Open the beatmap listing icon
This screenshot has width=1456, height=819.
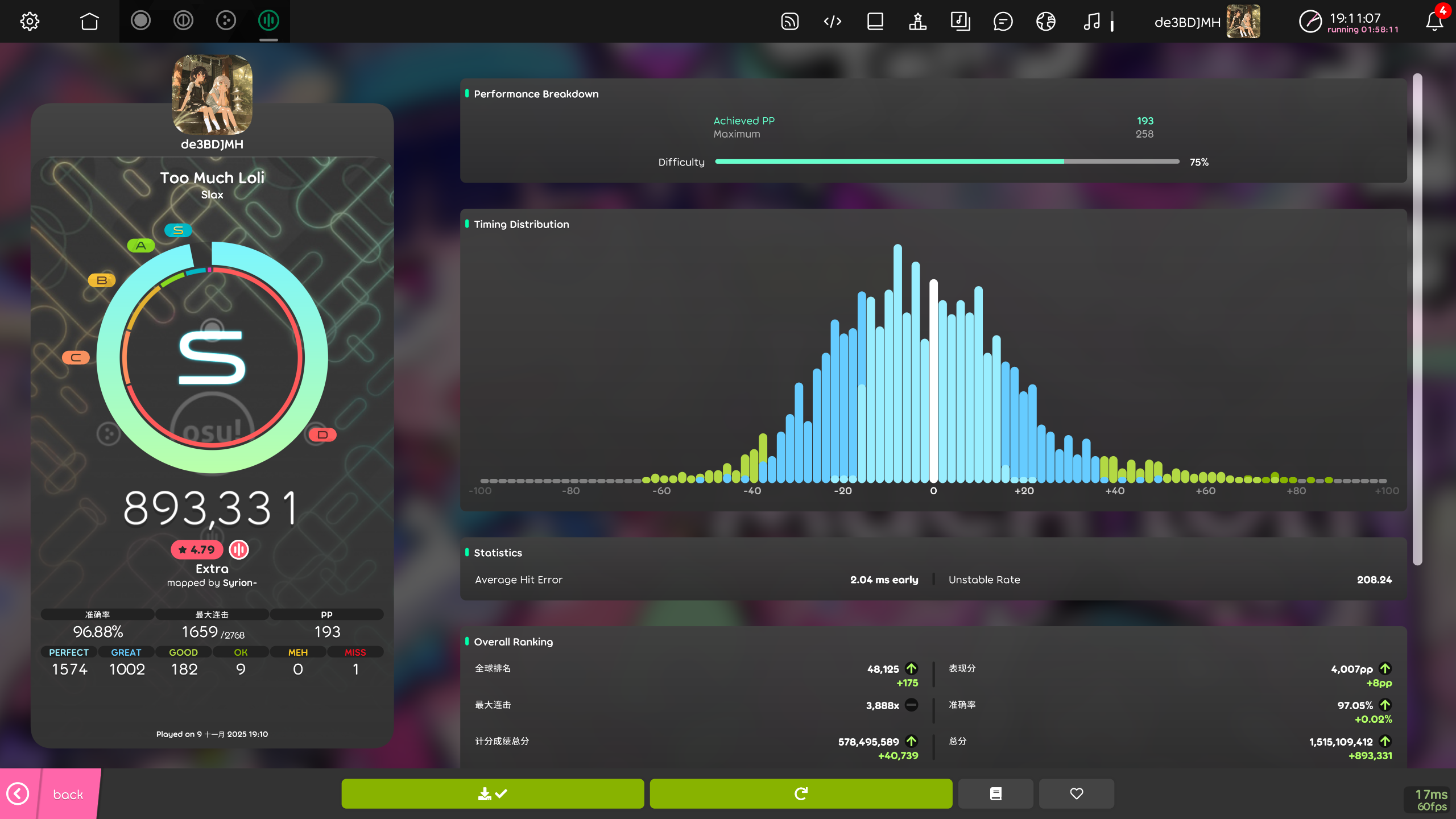960,22
